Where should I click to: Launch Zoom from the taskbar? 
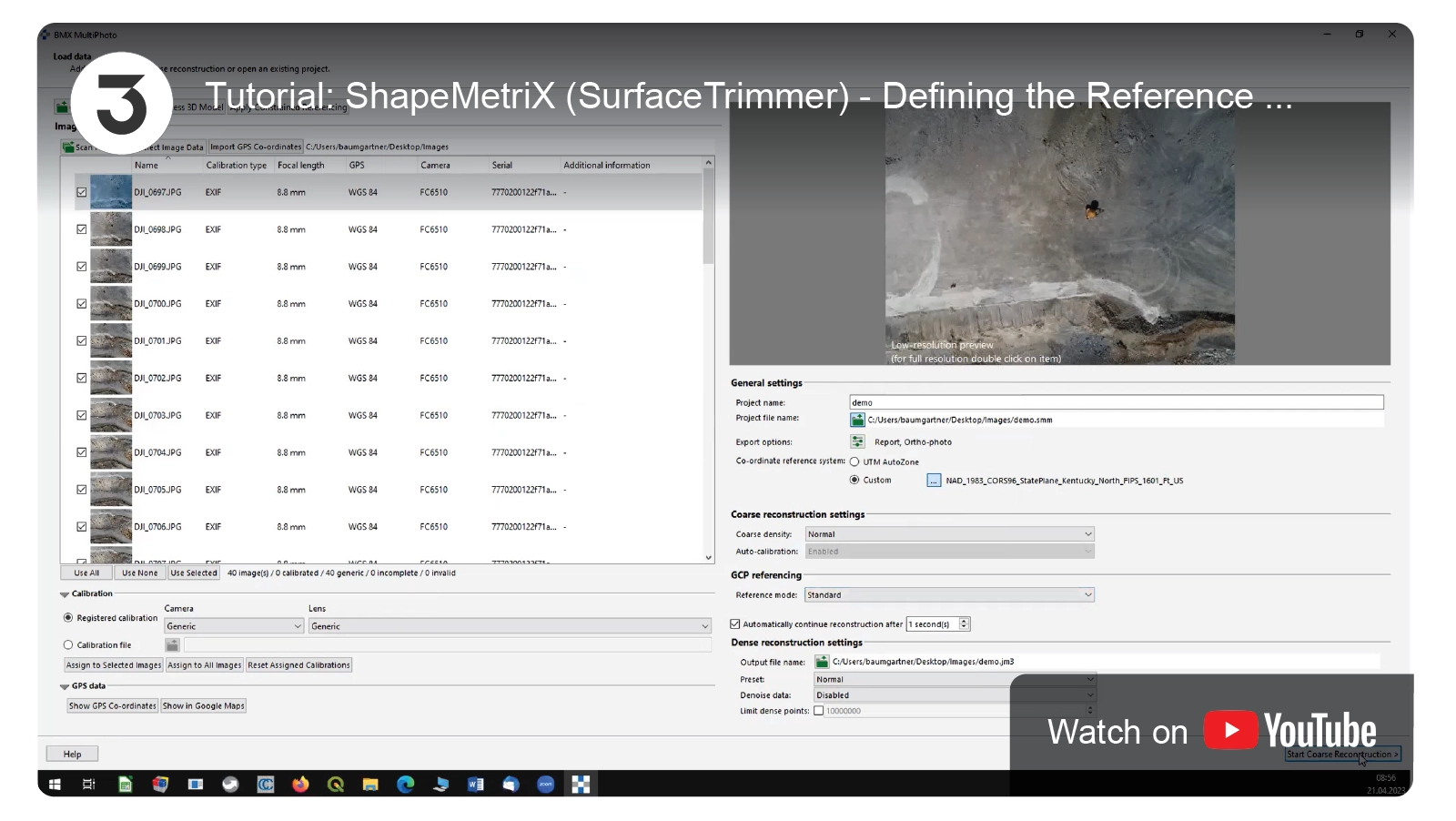click(x=545, y=785)
